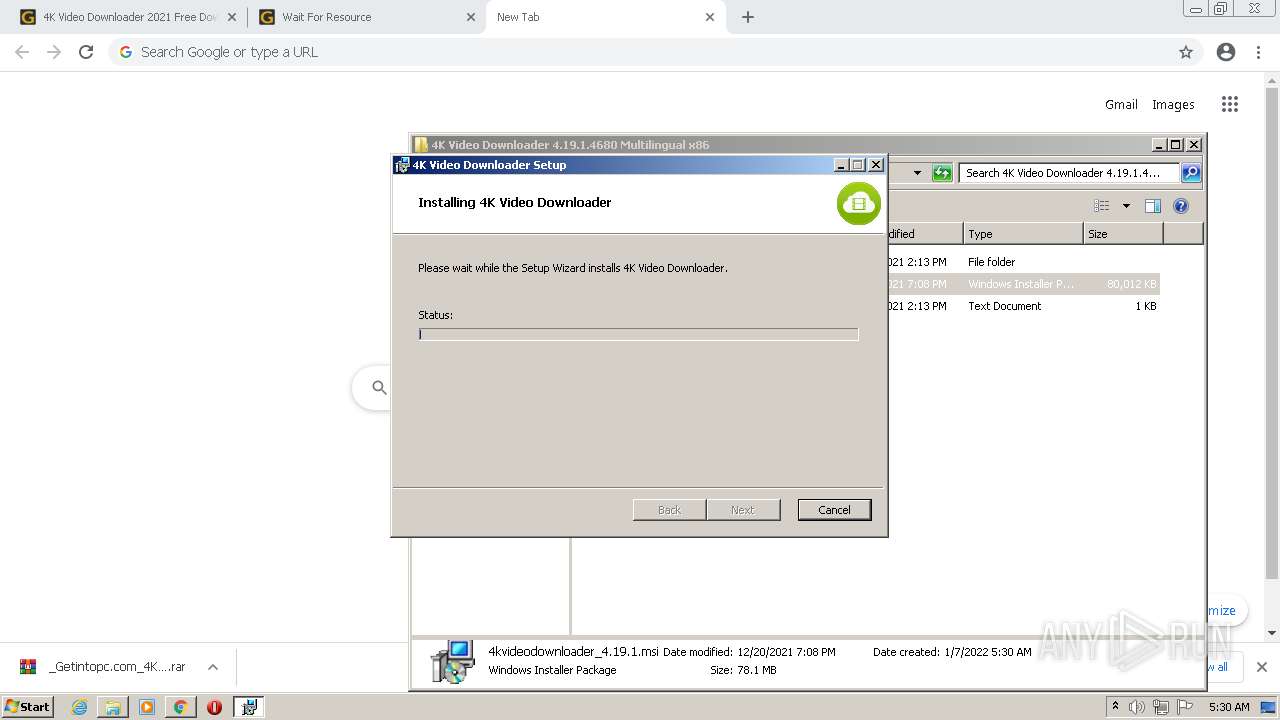Expand the Explorer address history dropdown
This screenshot has height=720, width=1280.
917,173
